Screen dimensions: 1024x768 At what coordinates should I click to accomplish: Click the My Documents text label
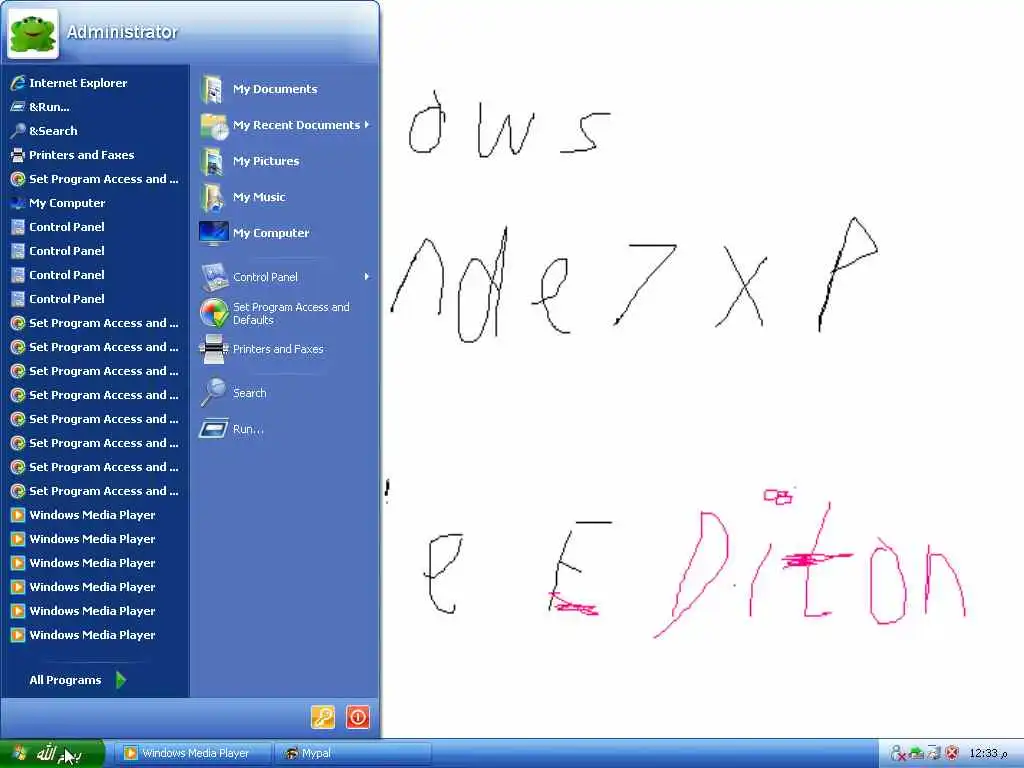click(x=275, y=89)
